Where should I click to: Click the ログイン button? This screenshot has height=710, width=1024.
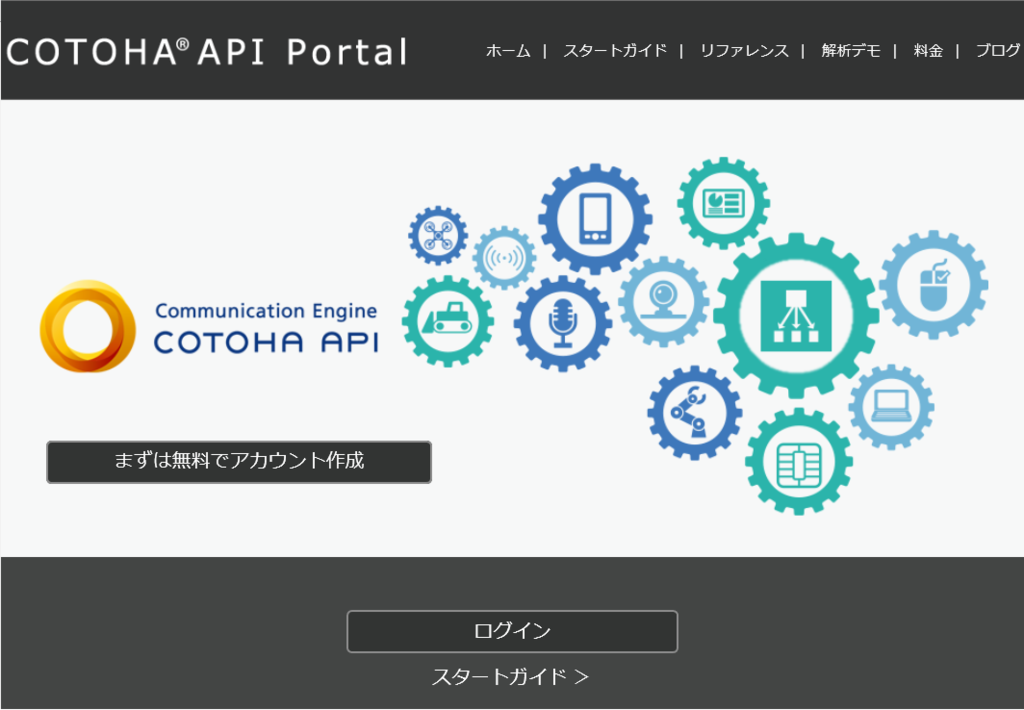click(x=512, y=631)
